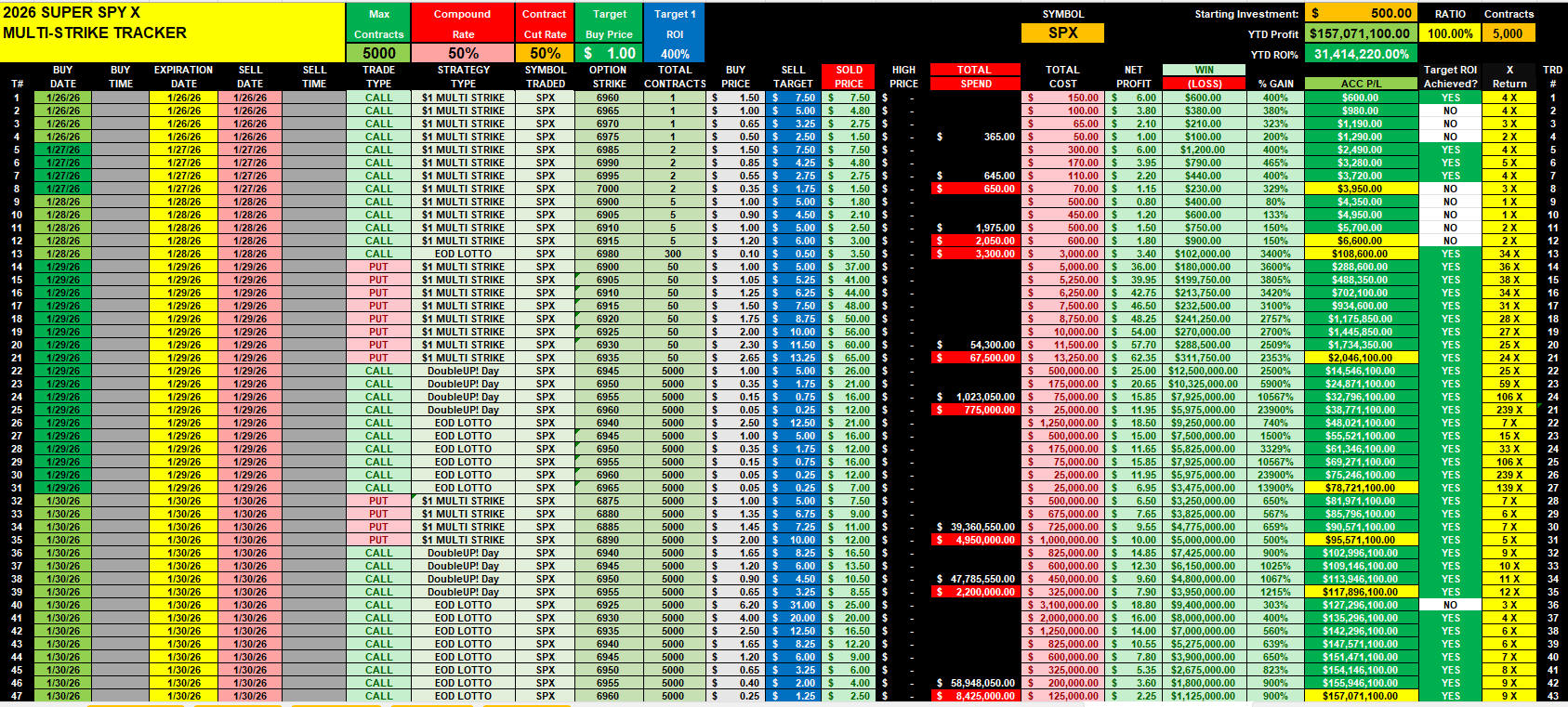Select option strike 7000 cell
1568x707 pixels.
click(x=608, y=189)
